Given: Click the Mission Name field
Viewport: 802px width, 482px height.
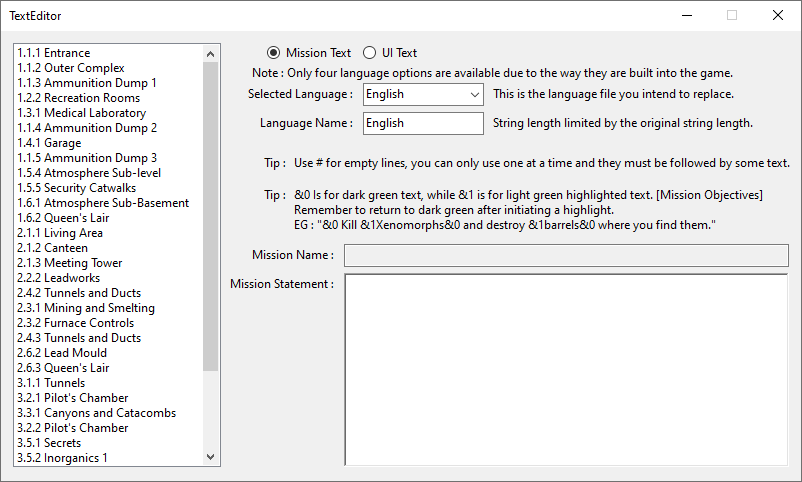Looking at the screenshot, I should click(x=566, y=255).
